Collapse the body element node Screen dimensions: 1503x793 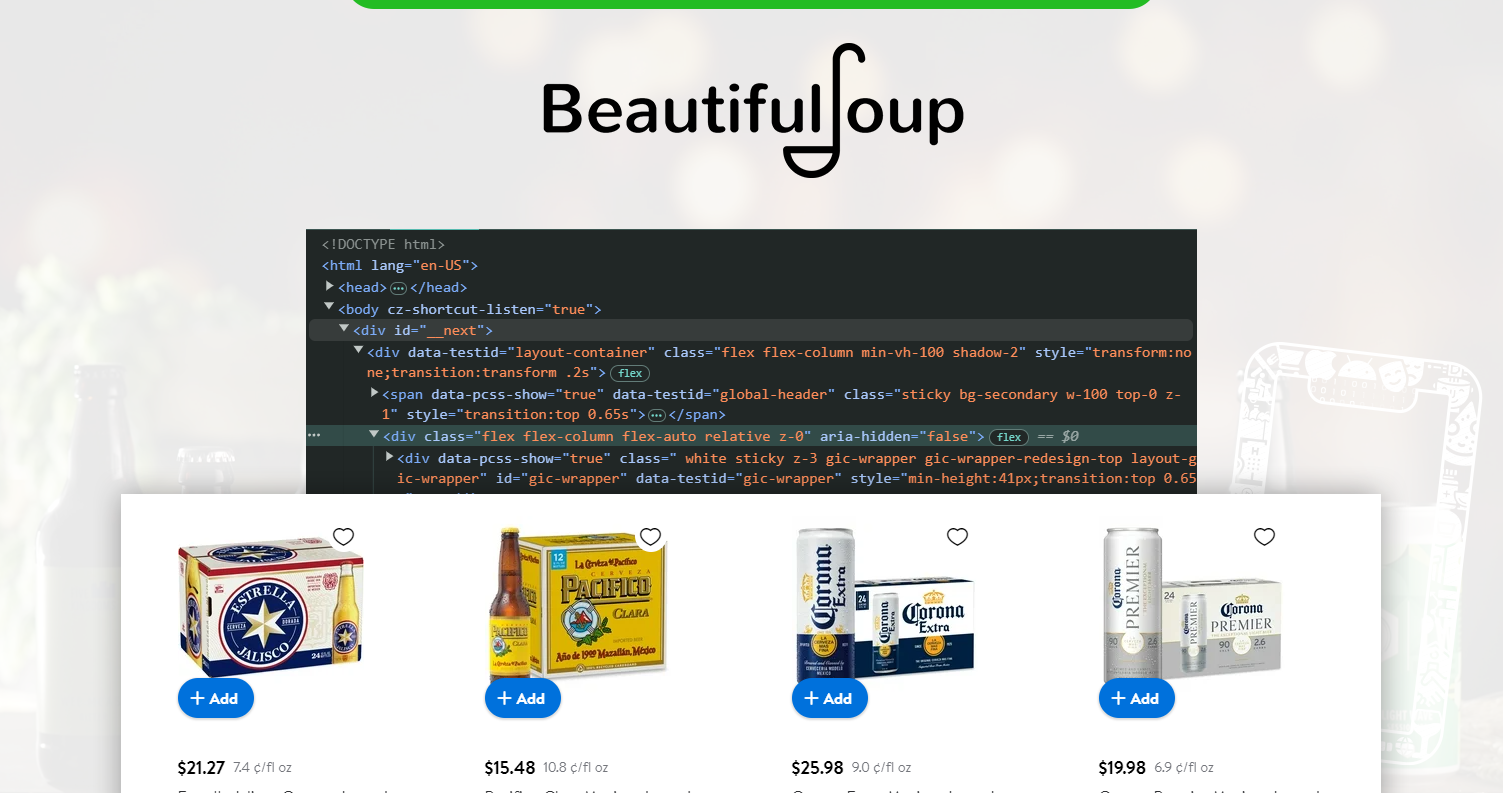point(329,308)
